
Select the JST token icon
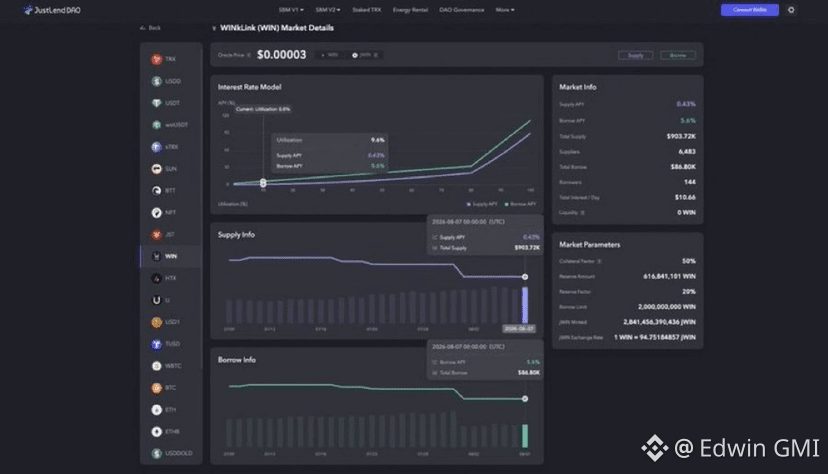click(156, 234)
